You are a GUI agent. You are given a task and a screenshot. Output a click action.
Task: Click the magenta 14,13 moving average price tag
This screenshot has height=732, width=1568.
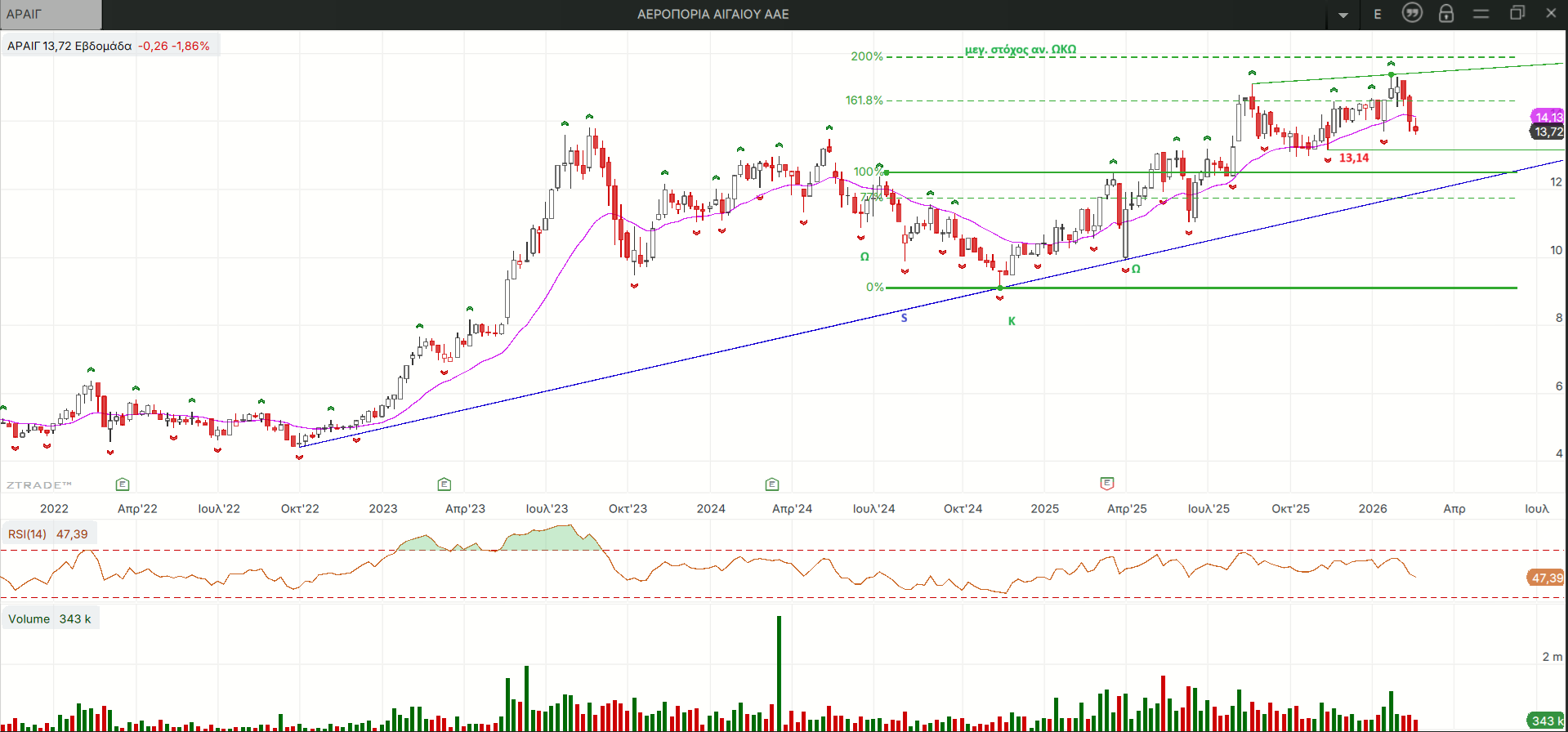tap(1548, 117)
